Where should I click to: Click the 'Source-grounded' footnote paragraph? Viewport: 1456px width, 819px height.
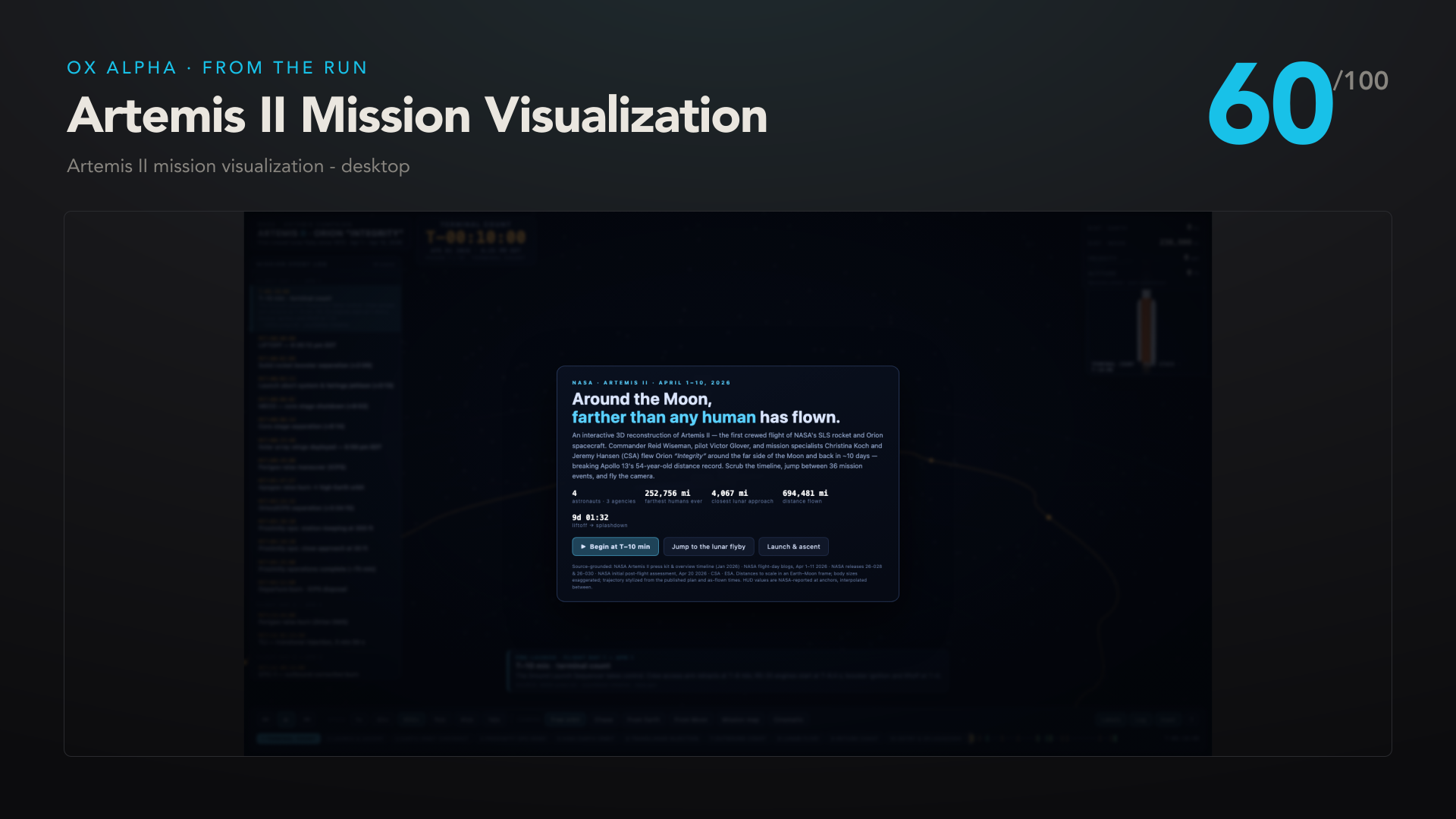(x=727, y=576)
